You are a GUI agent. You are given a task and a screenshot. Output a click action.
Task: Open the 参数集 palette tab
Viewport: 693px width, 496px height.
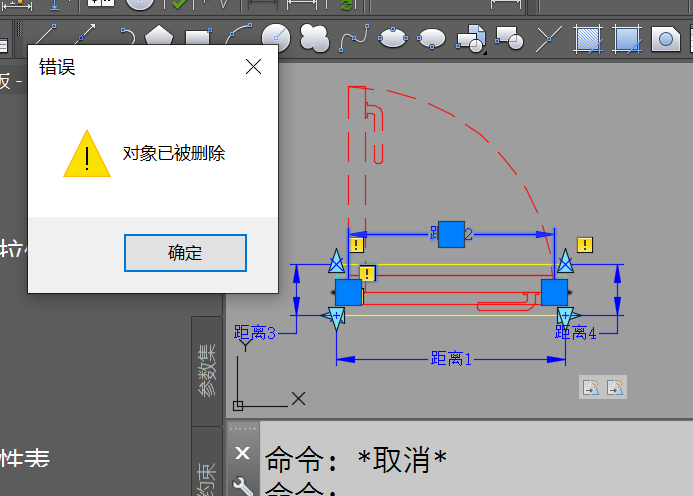[207, 370]
